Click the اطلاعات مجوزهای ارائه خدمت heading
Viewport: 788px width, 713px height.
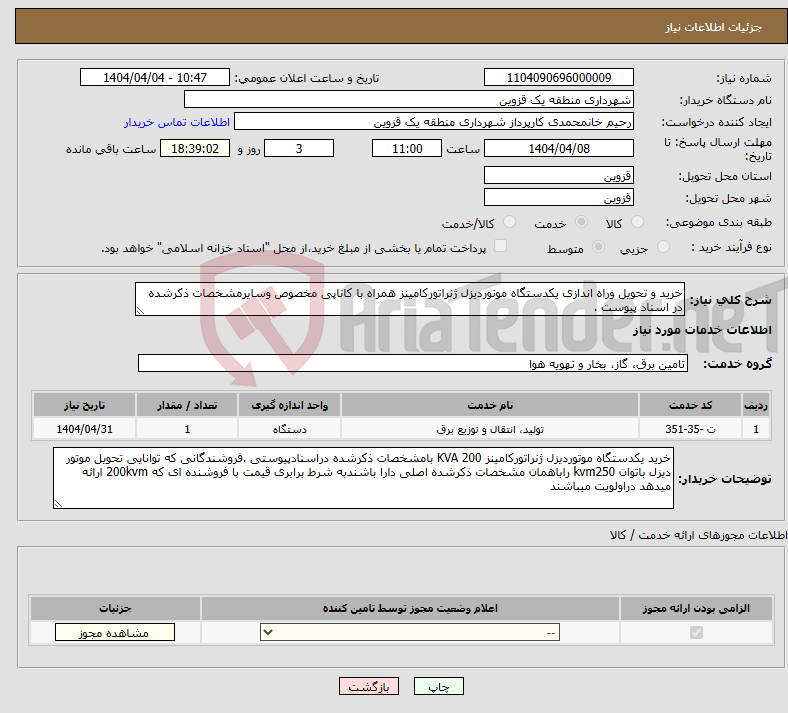point(699,536)
